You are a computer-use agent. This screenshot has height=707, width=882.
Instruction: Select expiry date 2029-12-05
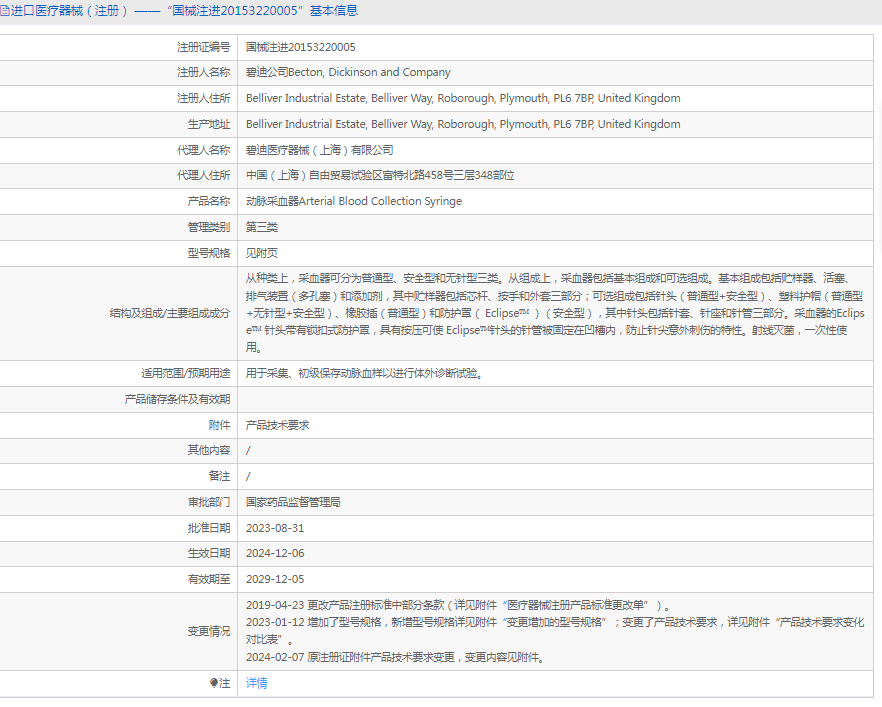[x=275, y=579]
